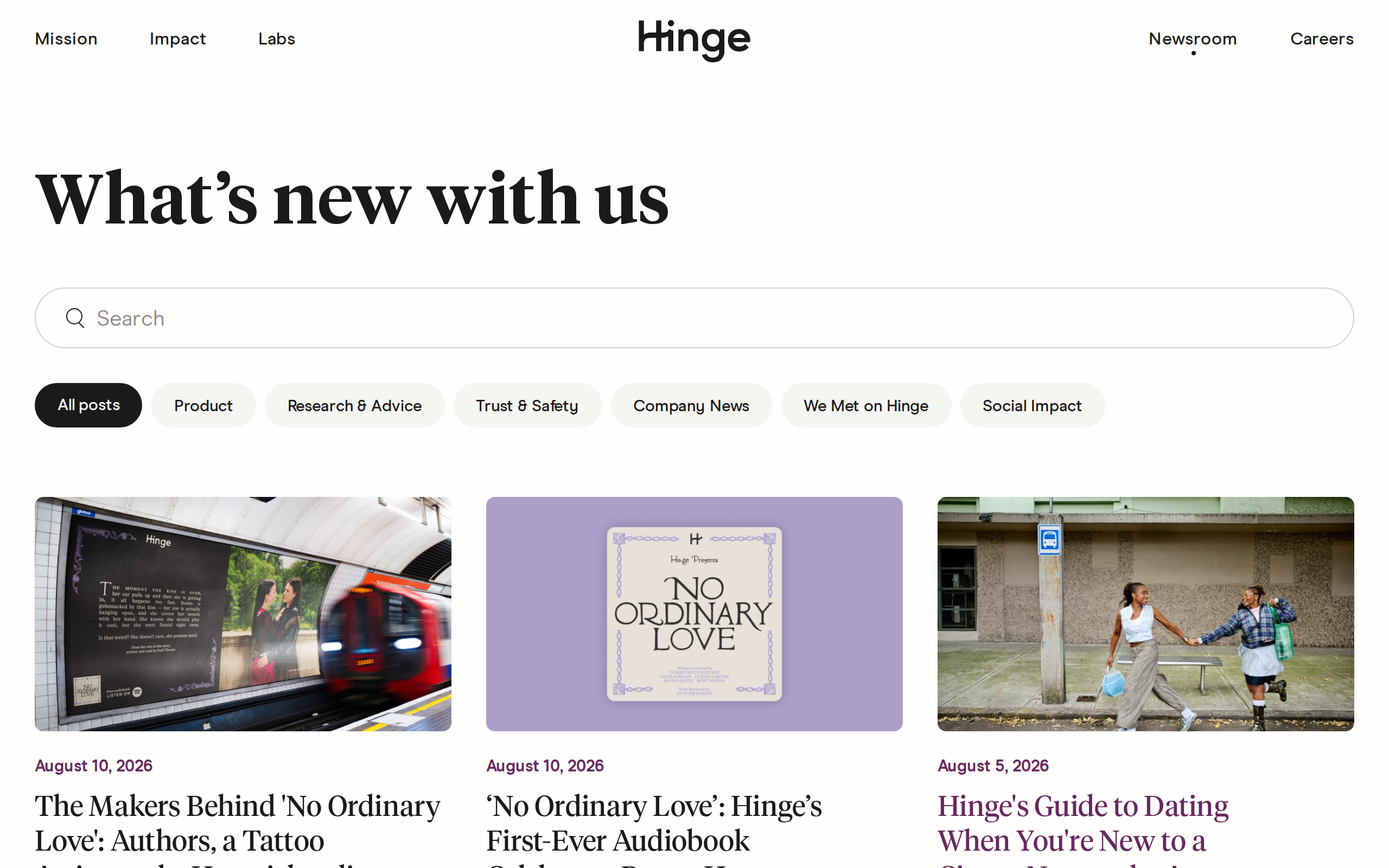Open the Newsroom link
This screenshot has height=868, width=1389.
pos(1193,39)
